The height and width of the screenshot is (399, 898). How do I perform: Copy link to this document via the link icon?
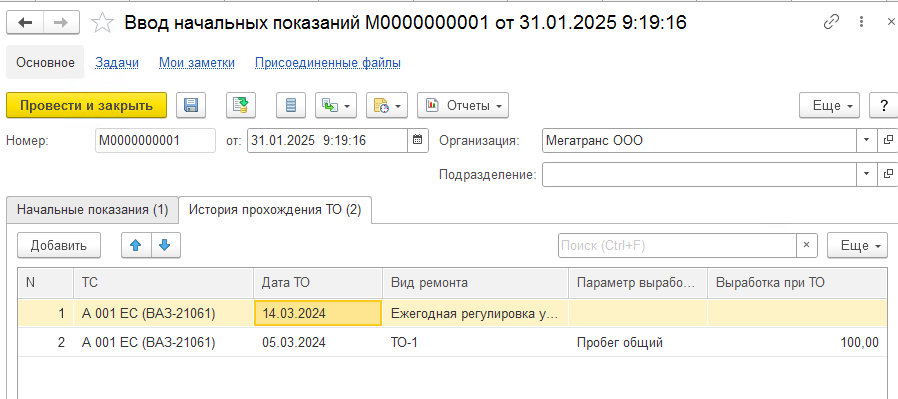point(831,22)
